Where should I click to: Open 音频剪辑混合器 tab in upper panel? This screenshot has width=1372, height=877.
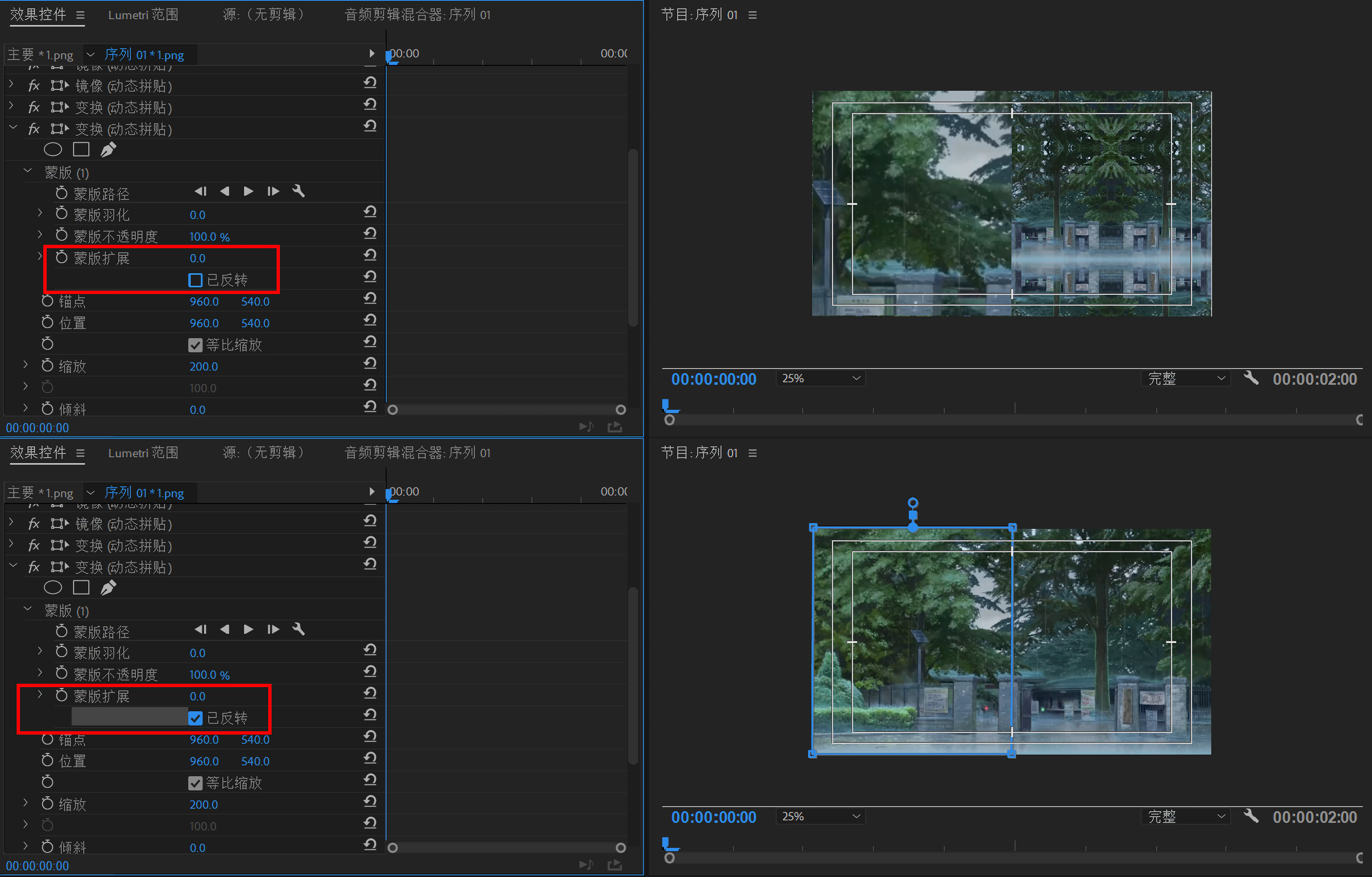point(417,15)
